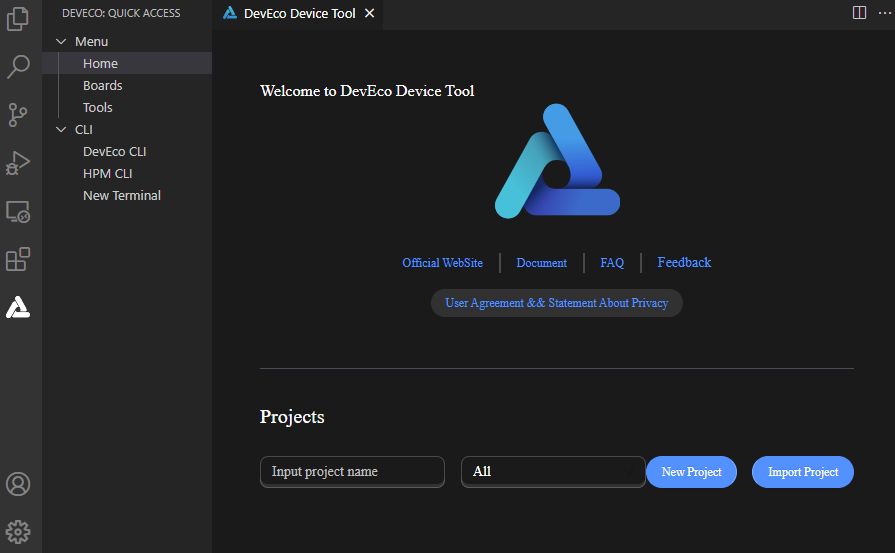Open the Explorer icon in activity bar
Viewport: 895px width, 553px height.
click(18, 19)
